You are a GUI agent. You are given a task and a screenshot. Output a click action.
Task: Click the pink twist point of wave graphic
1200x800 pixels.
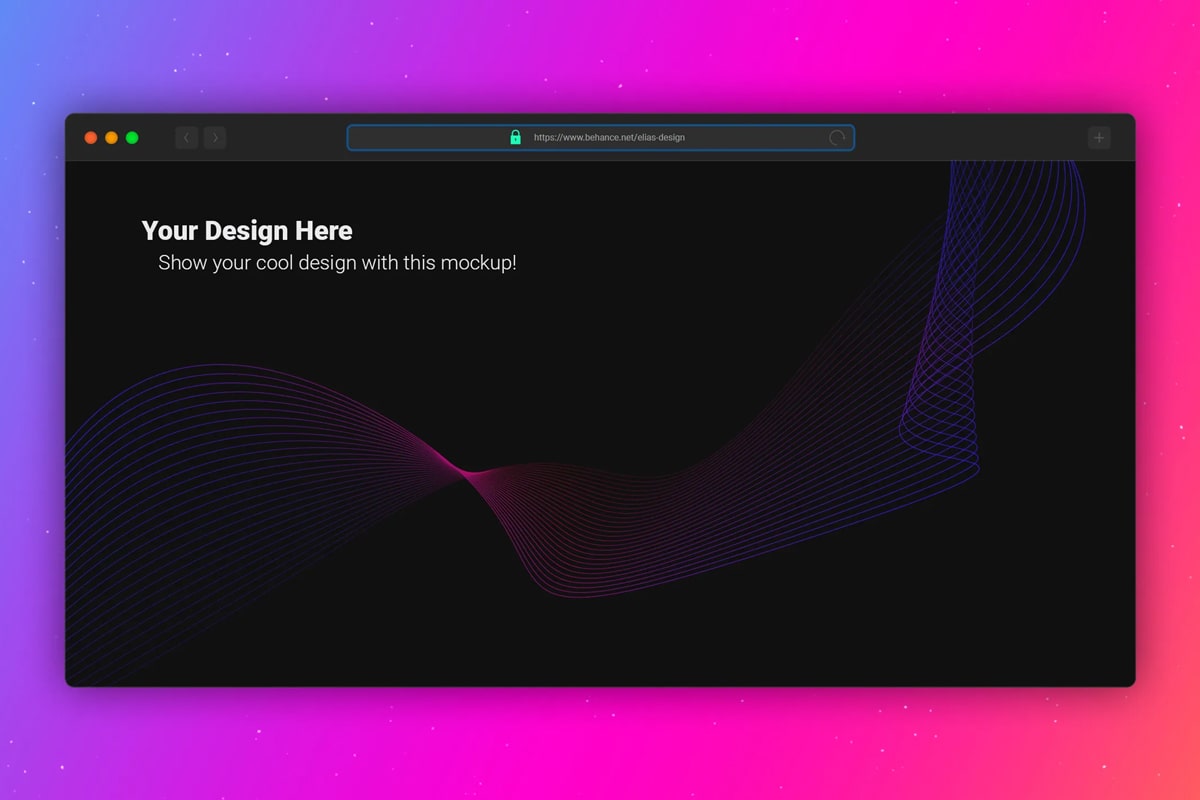click(x=466, y=471)
